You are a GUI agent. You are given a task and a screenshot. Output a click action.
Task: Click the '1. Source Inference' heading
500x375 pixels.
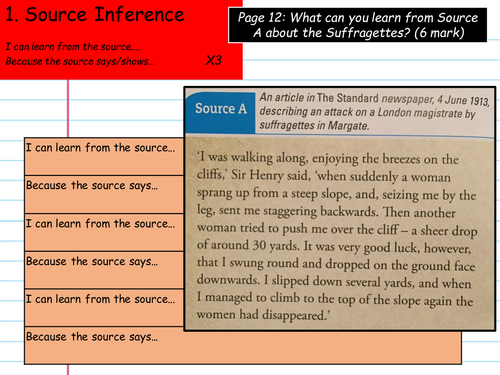(x=95, y=15)
